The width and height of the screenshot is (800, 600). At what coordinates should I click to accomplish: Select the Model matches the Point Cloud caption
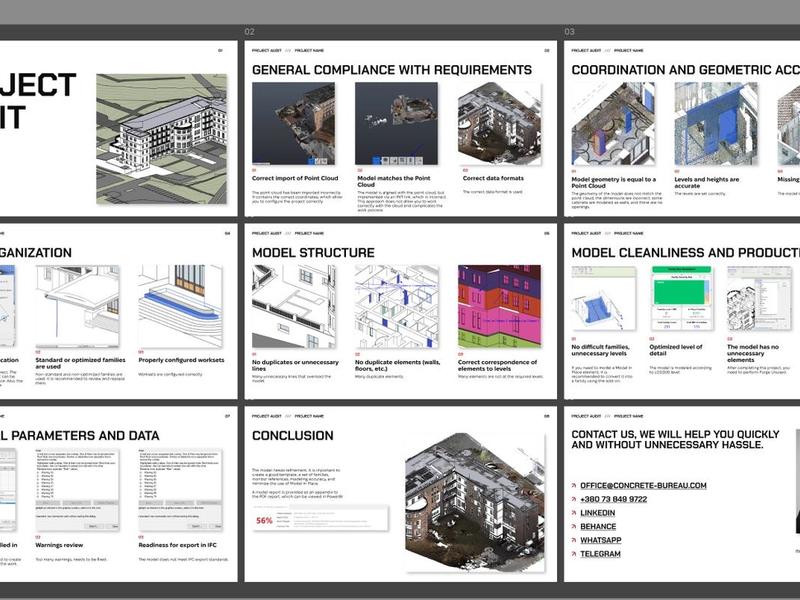[x=394, y=181]
